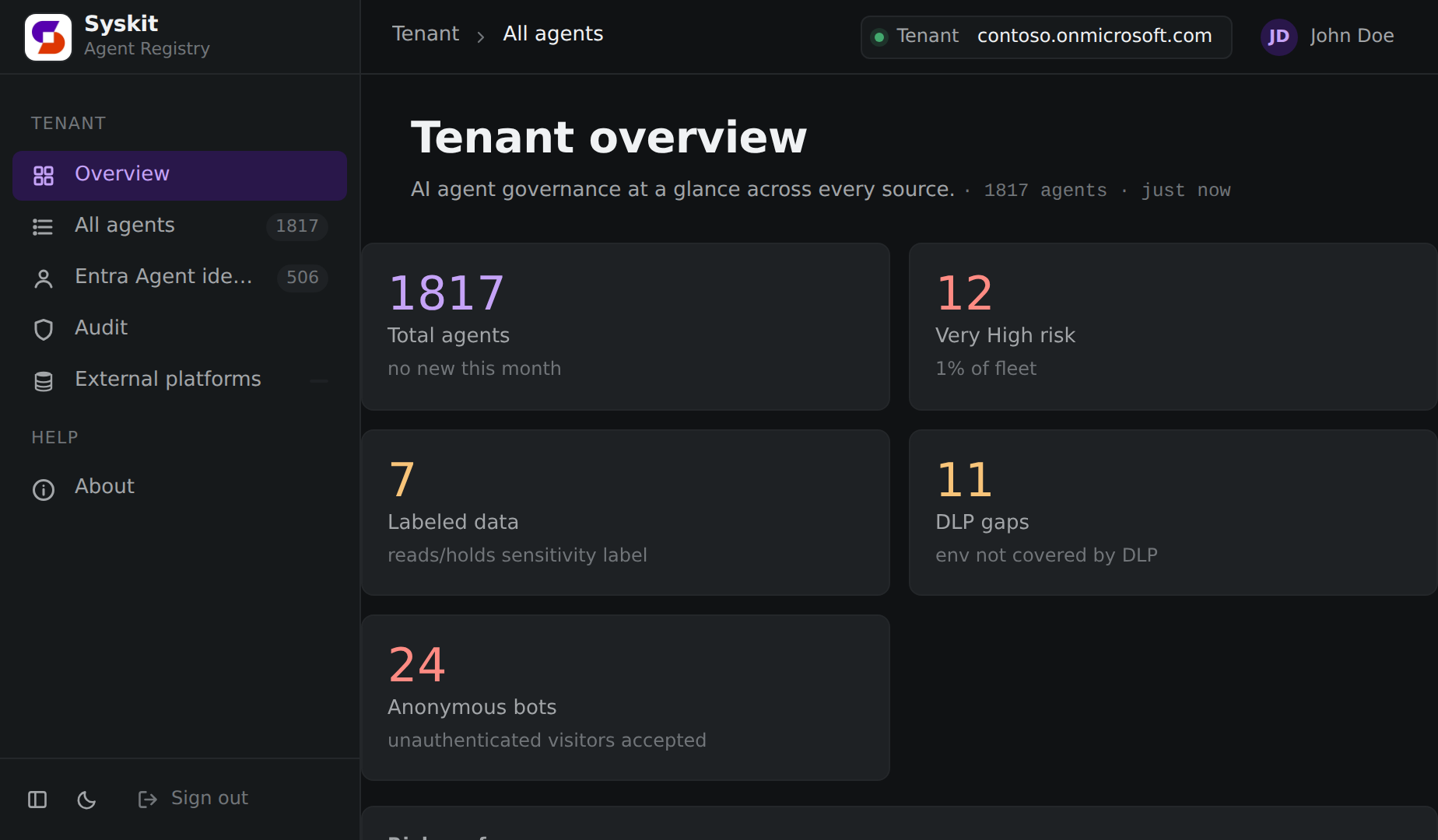
Task: Open the 7 Labeled data card
Action: pyautogui.click(x=626, y=513)
